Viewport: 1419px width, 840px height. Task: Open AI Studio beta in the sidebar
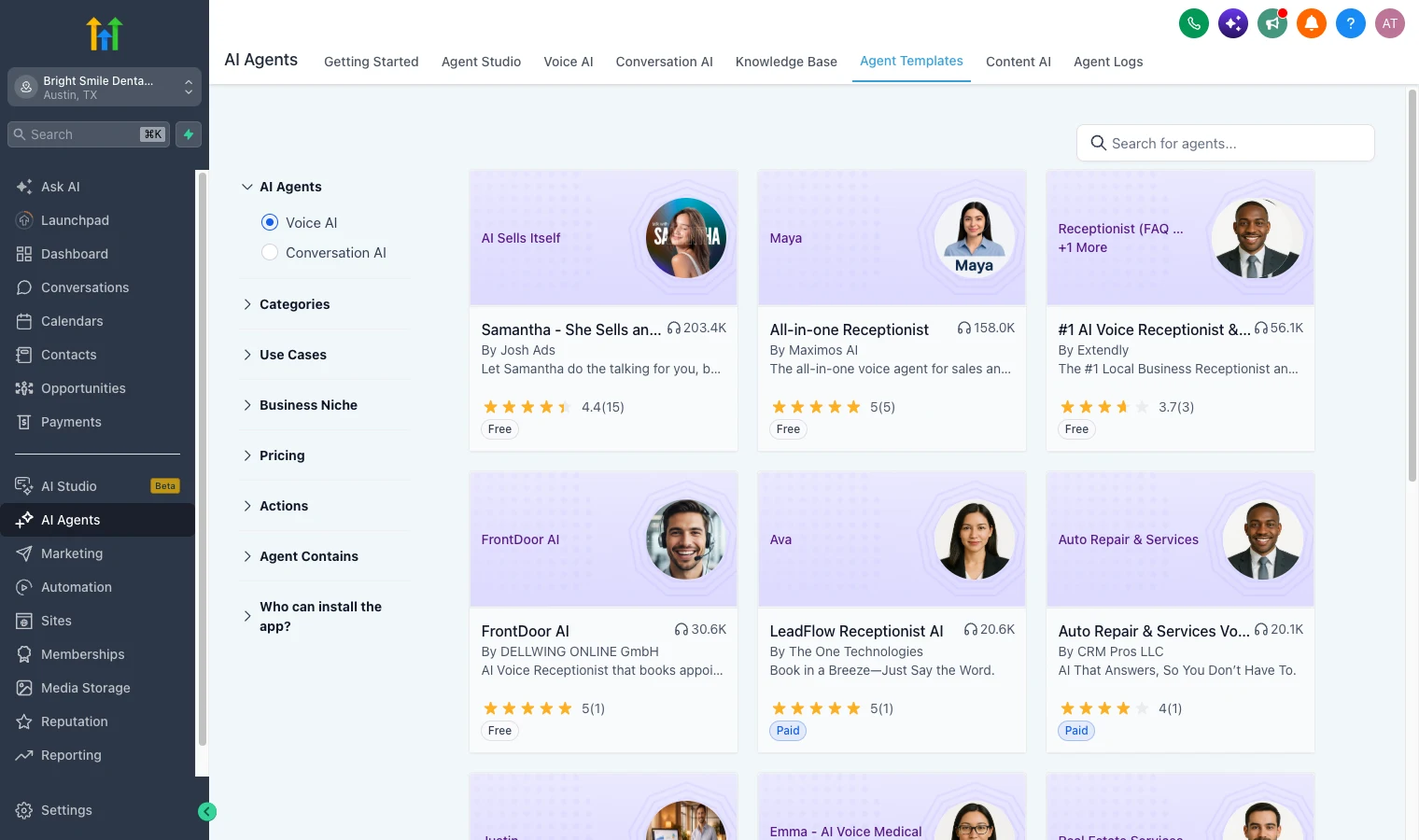[x=97, y=486]
